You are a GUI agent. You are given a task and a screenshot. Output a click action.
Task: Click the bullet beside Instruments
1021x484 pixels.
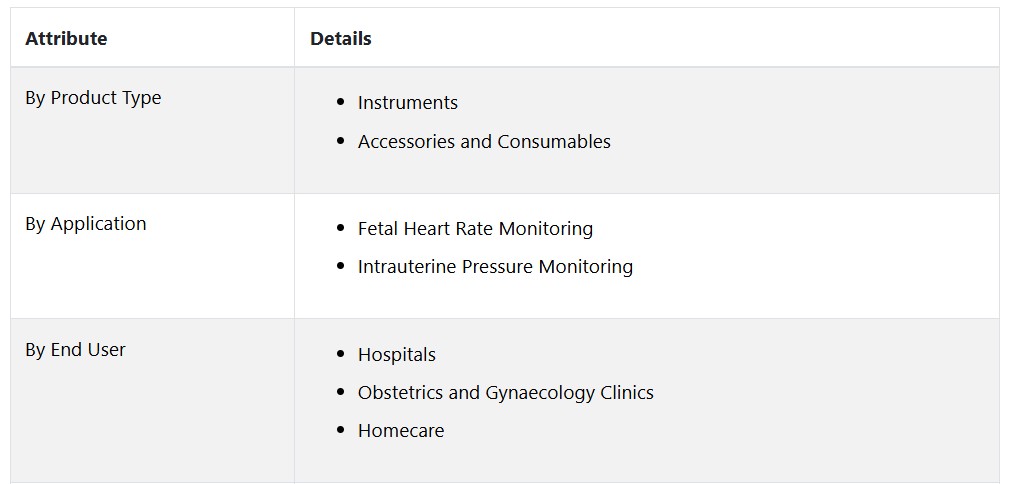(x=341, y=102)
